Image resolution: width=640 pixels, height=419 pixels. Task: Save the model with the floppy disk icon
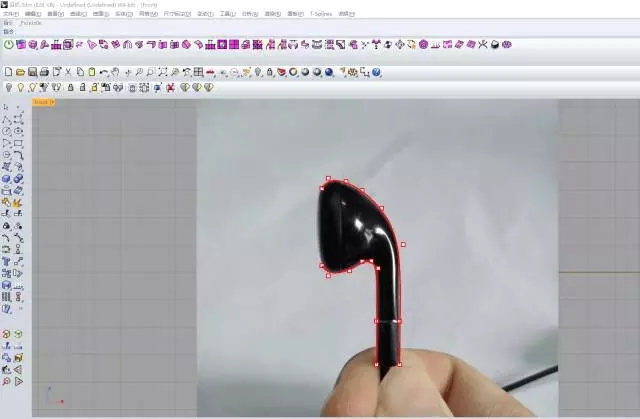coord(32,72)
